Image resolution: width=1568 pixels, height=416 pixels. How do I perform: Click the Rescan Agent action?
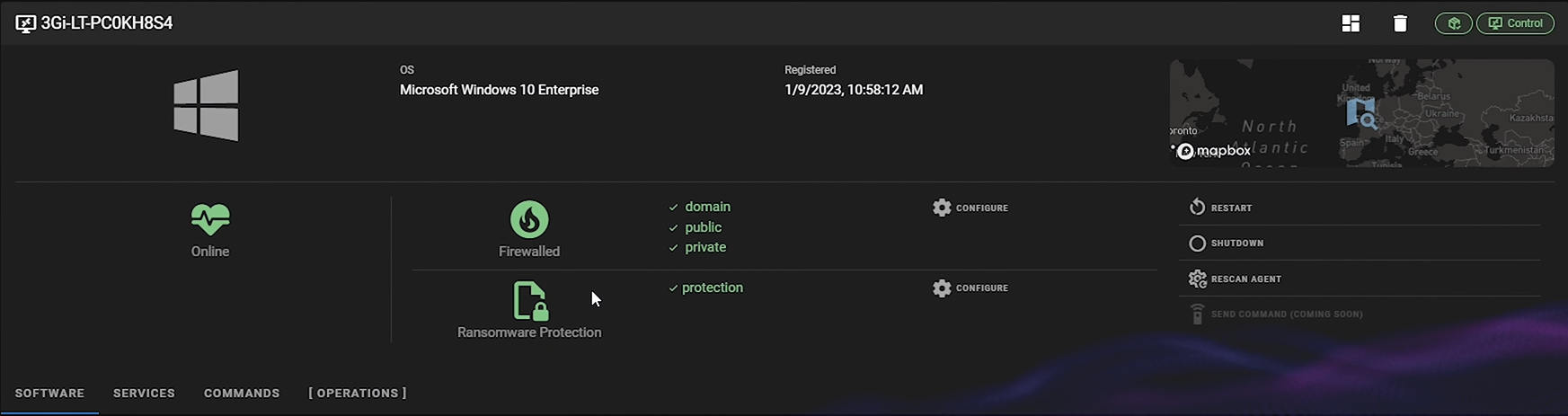point(1360,279)
